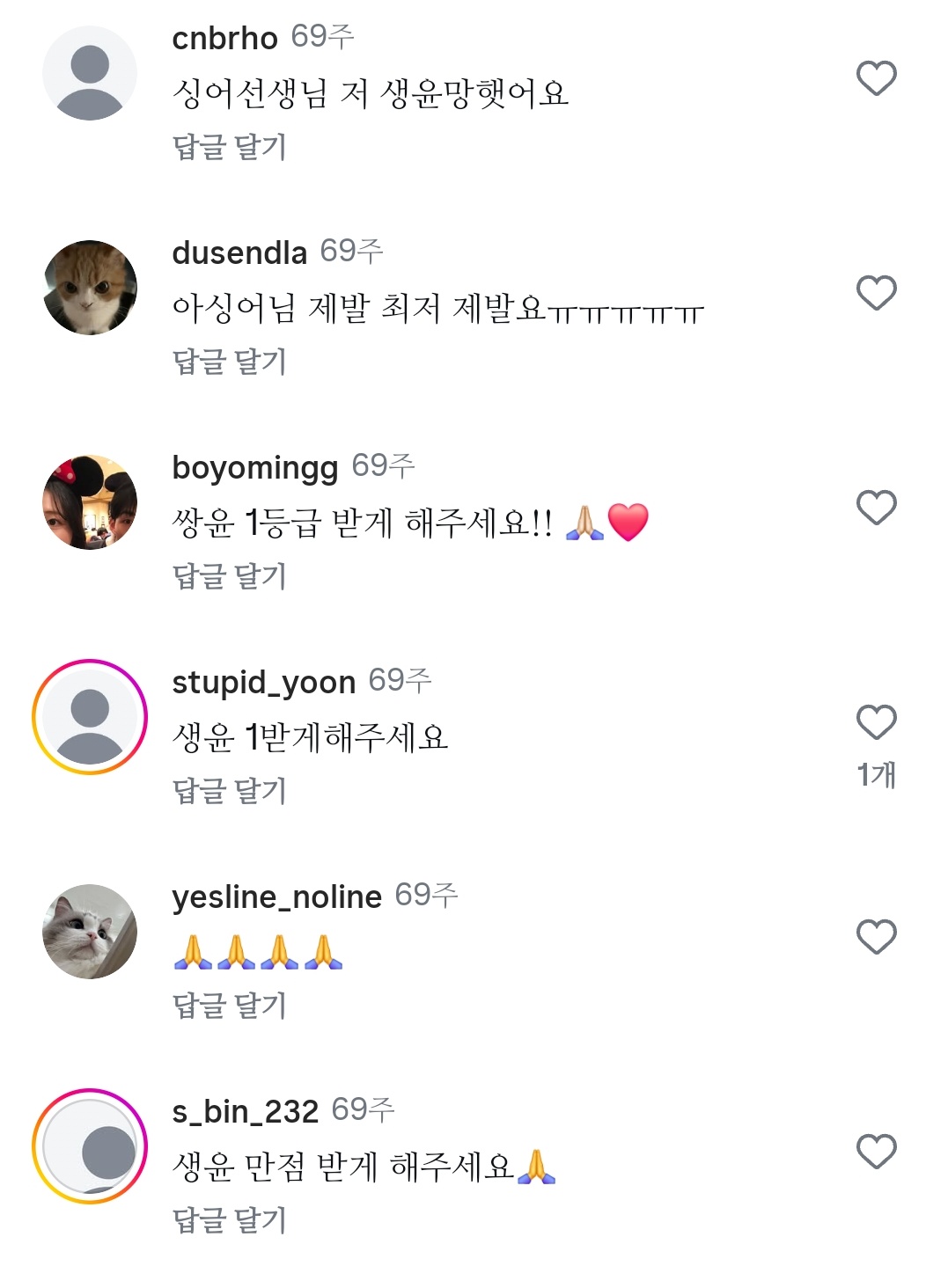Like cnbrho's comment with the heart

point(876,78)
